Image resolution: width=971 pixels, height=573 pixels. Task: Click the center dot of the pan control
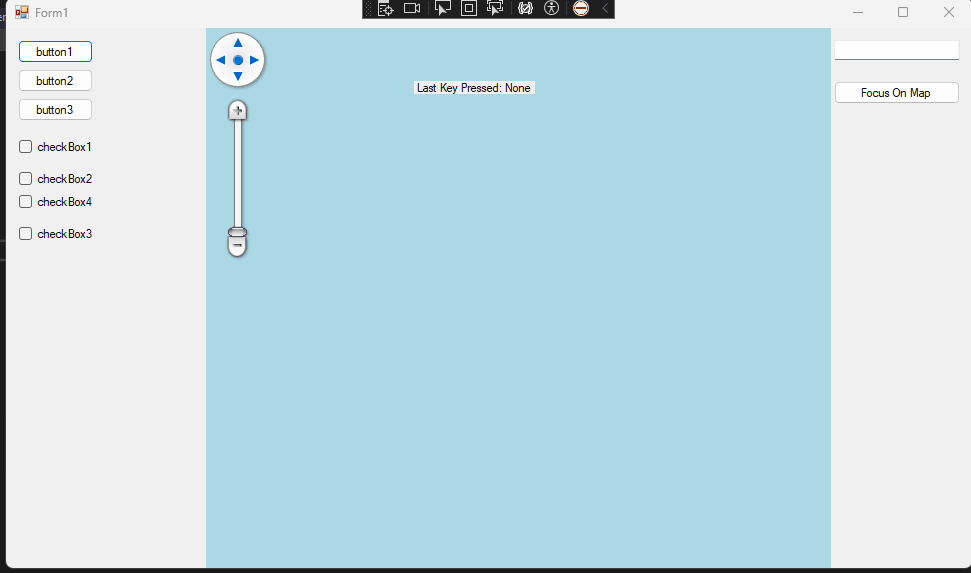coord(238,60)
